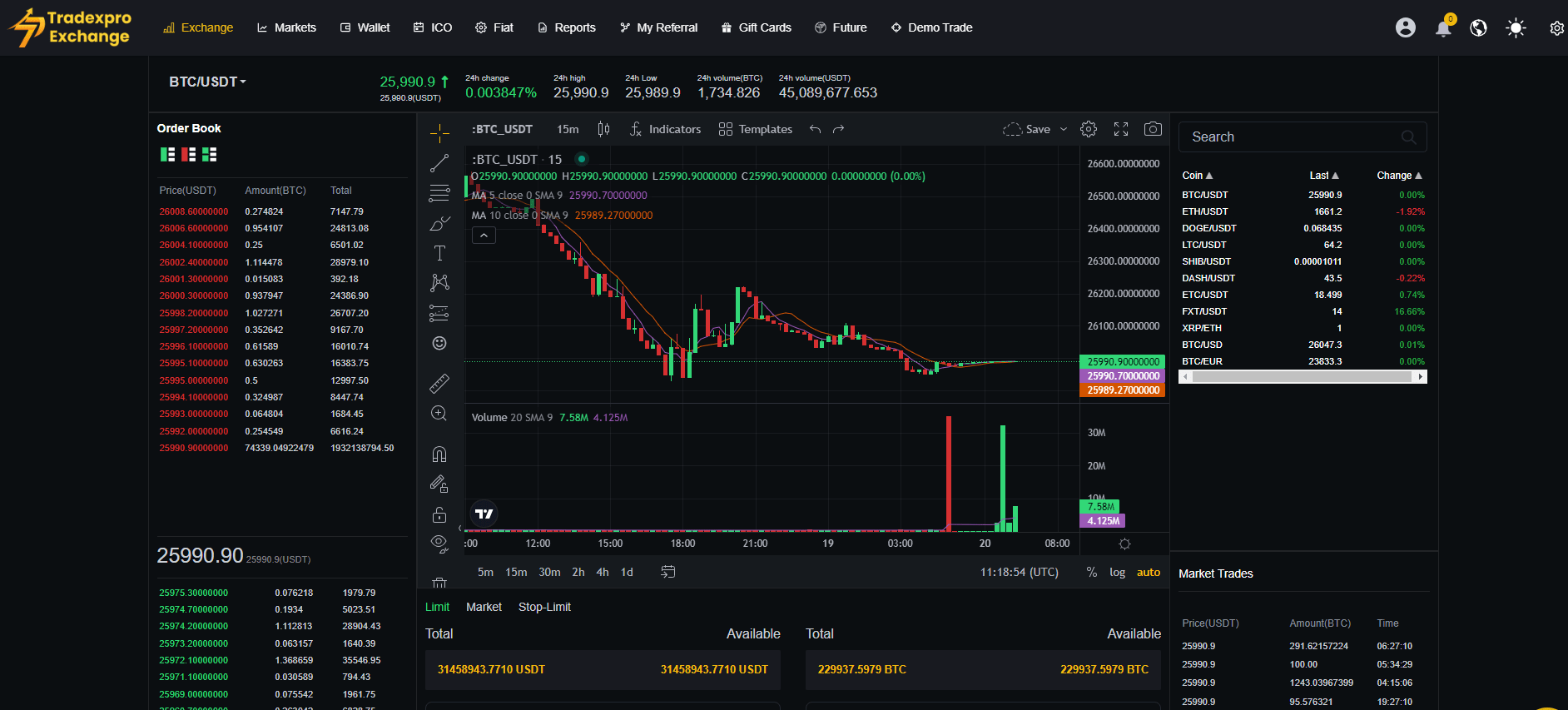Select the text annotation tool
1568x710 pixels.
pyautogui.click(x=439, y=253)
